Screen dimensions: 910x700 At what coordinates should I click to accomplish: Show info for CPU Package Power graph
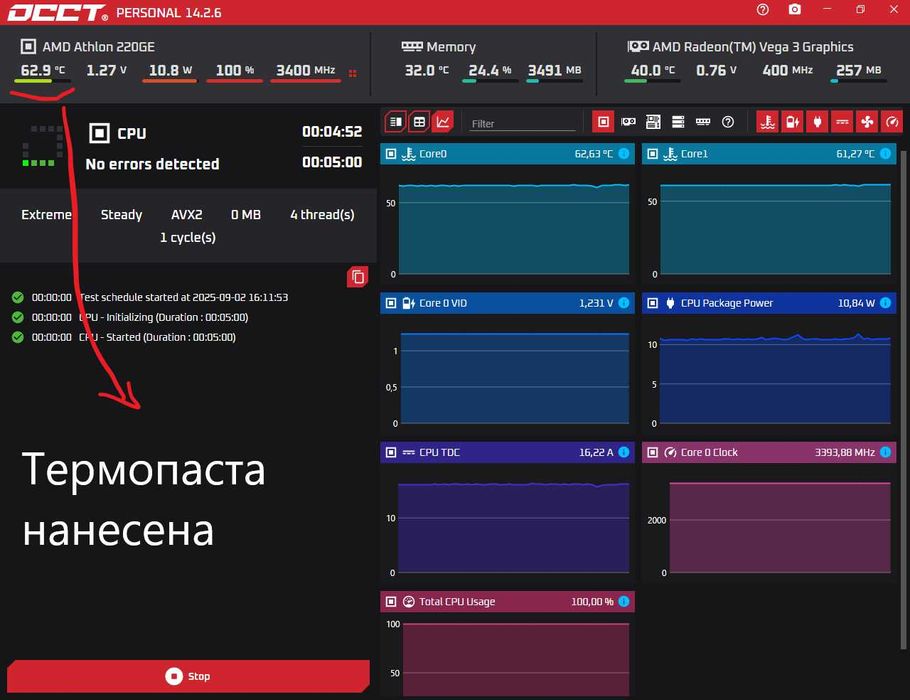pyautogui.click(x=886, y=303)
